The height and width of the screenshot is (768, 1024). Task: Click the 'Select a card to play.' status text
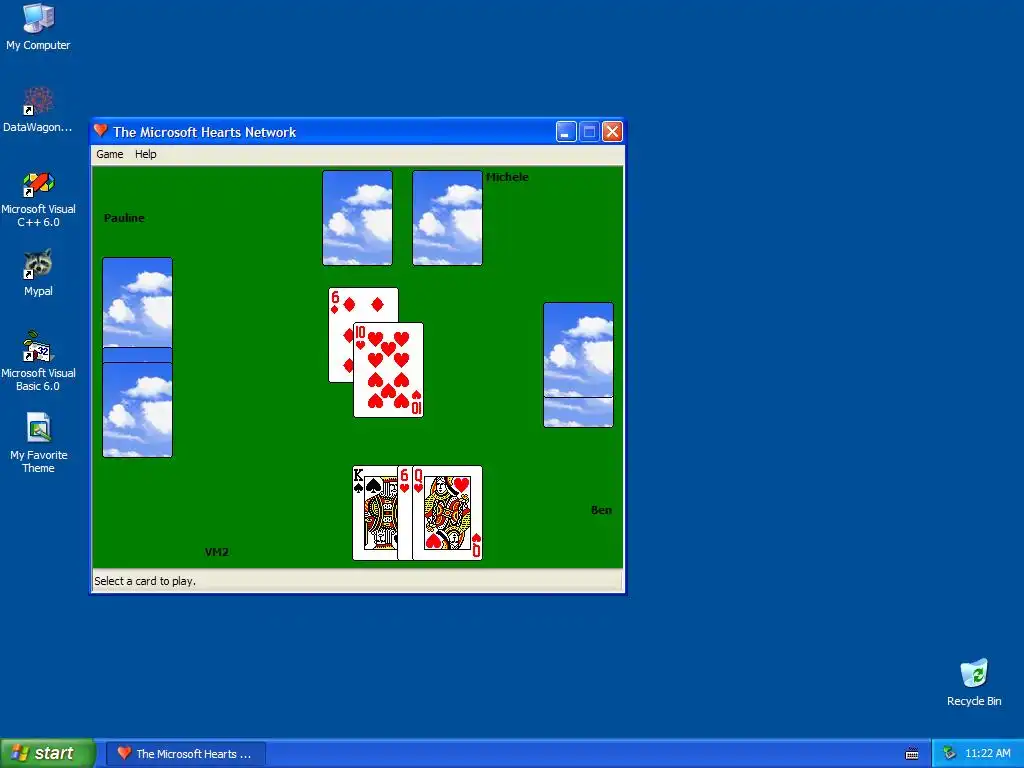coord(145,581)
